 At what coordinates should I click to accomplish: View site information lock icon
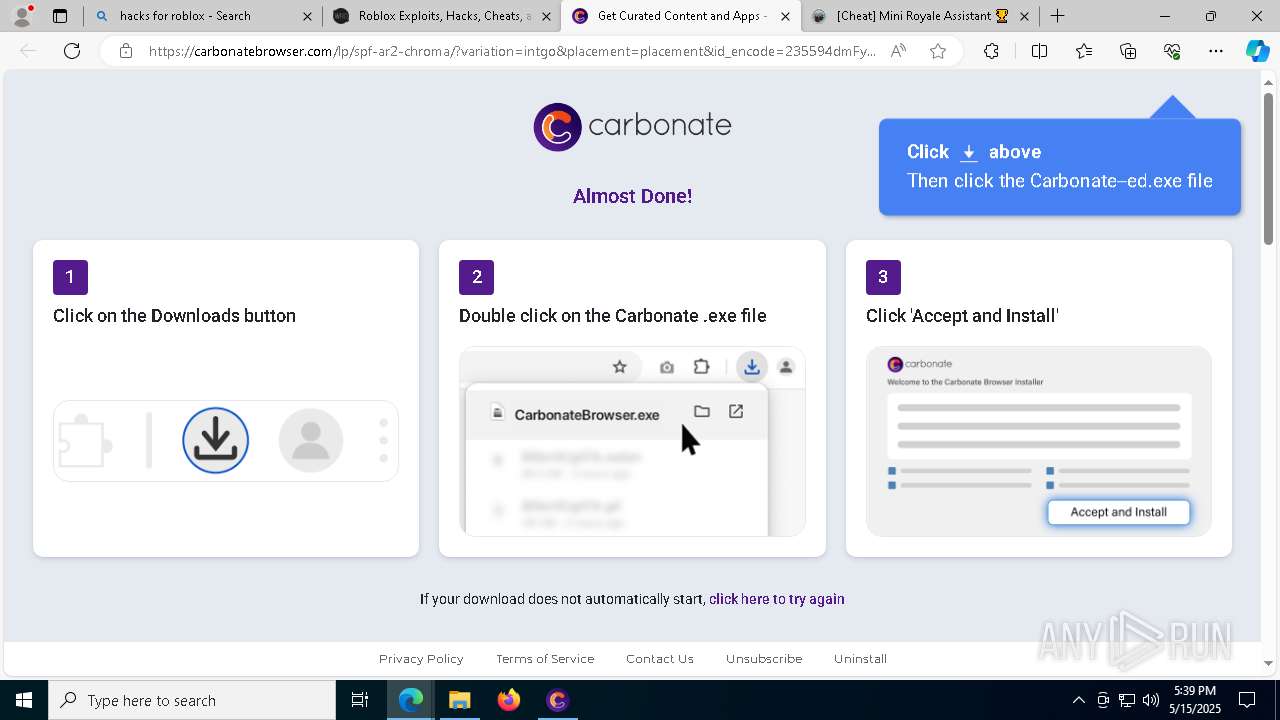click(x=126, y=51)
